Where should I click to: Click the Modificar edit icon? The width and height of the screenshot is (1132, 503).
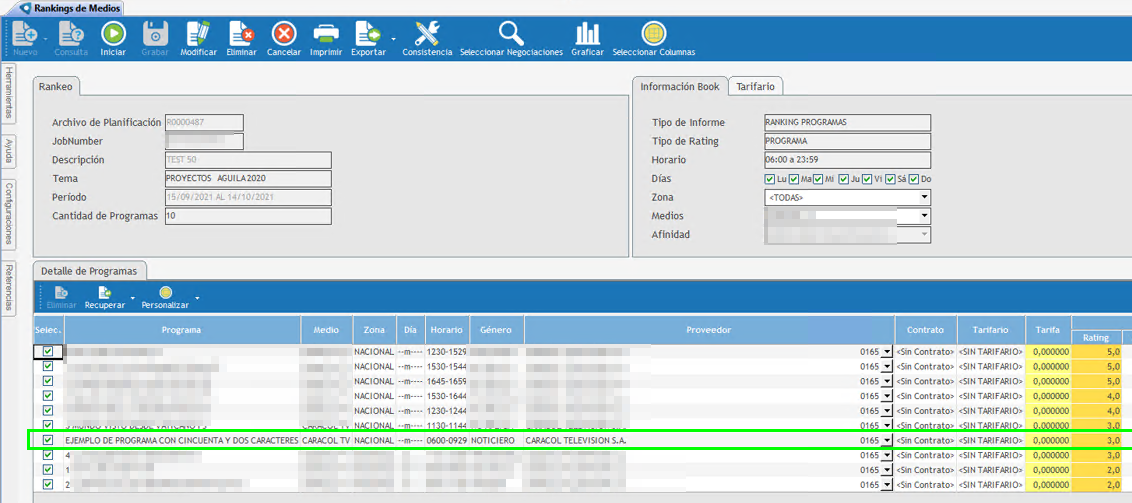click(x=198, y=33)
